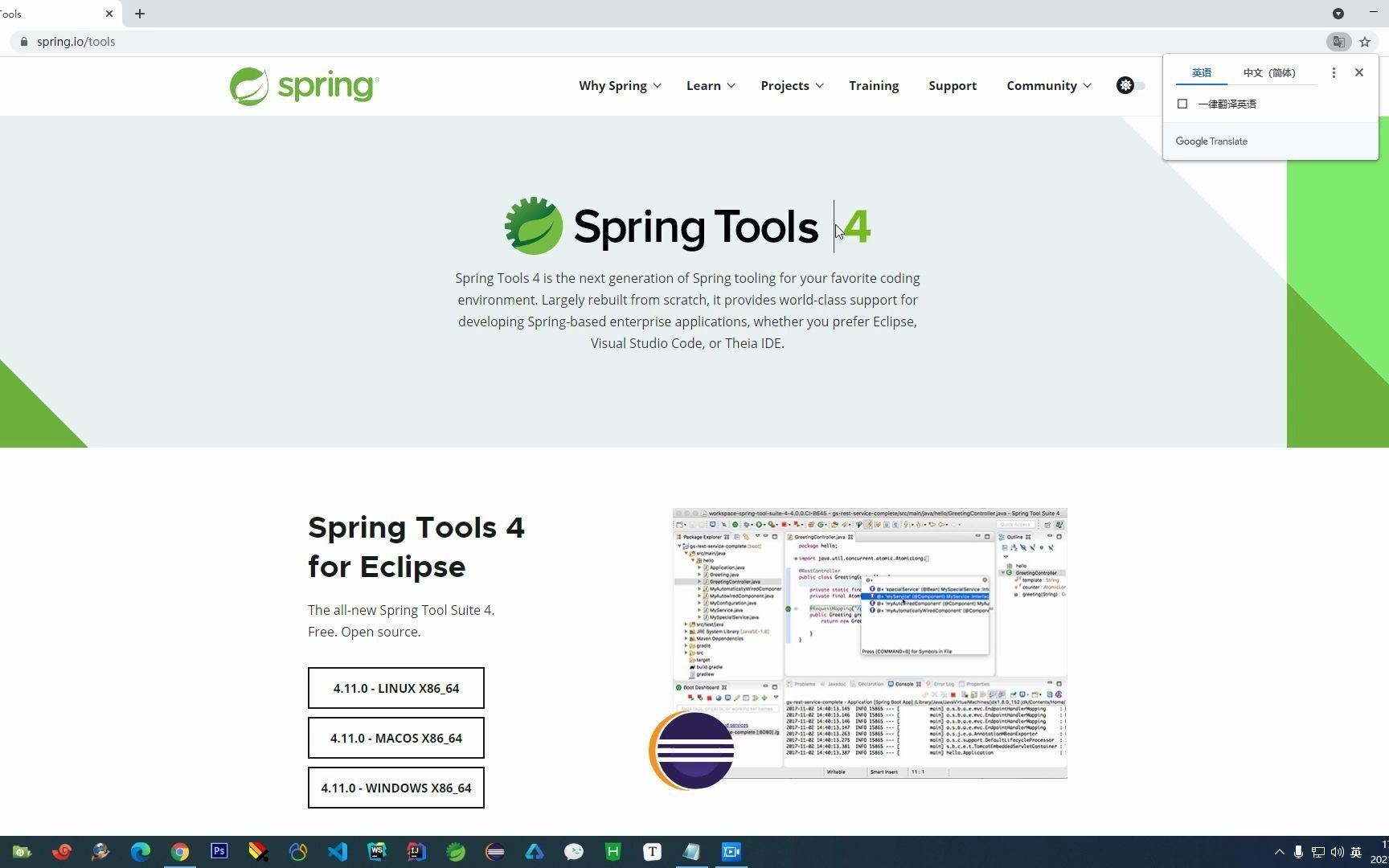Click the Spring Tools 4 for Eclipse heading
1389x868 pixels.
[x=416, y=547]
